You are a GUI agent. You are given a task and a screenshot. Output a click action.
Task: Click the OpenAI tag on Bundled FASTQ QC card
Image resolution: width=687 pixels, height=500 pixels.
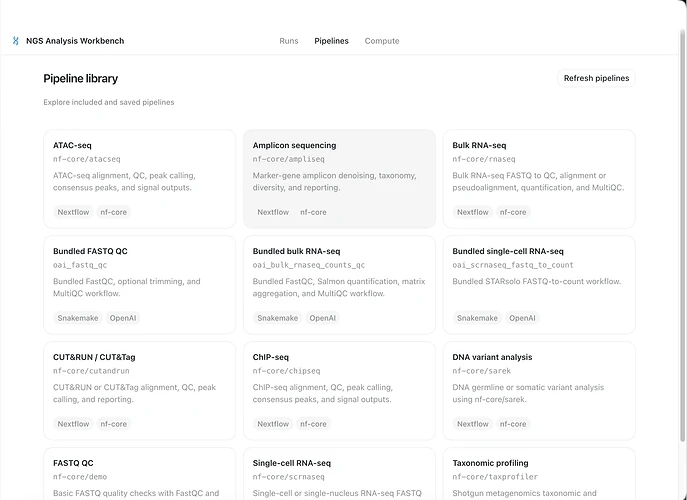coord(123,318)
